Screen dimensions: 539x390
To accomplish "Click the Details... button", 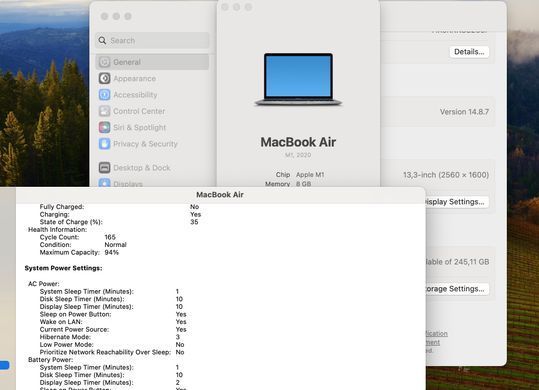I will 469,52.
